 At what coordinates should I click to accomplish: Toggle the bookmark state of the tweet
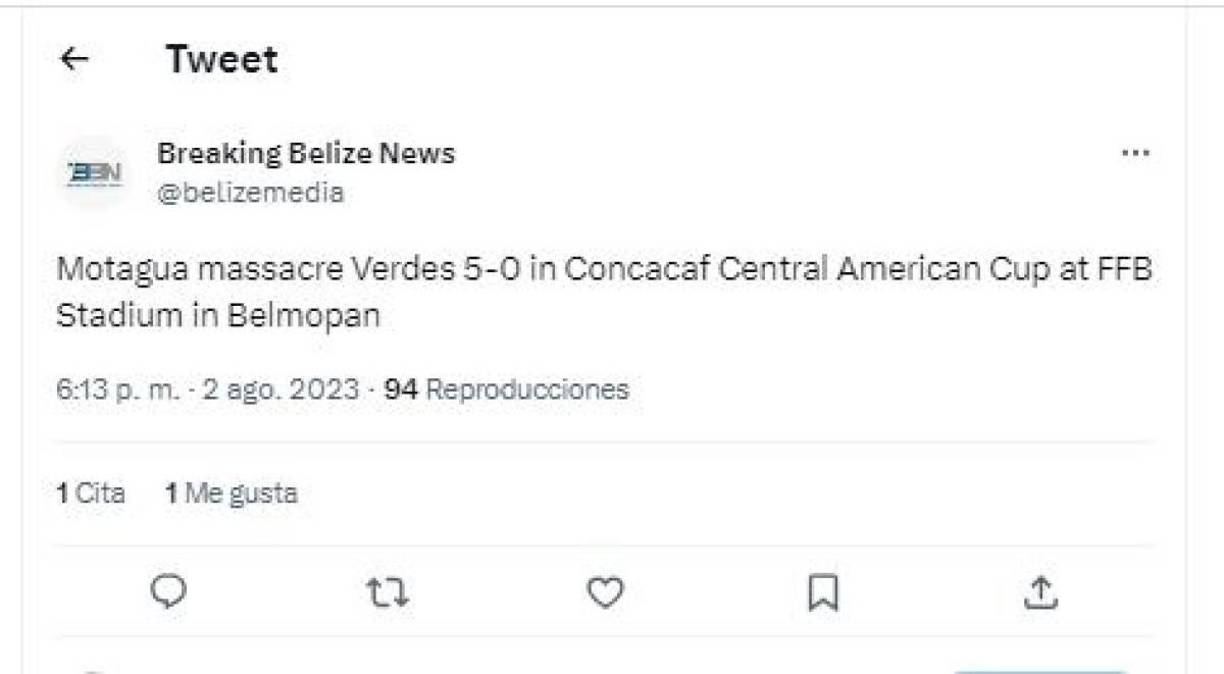(822, 593)
